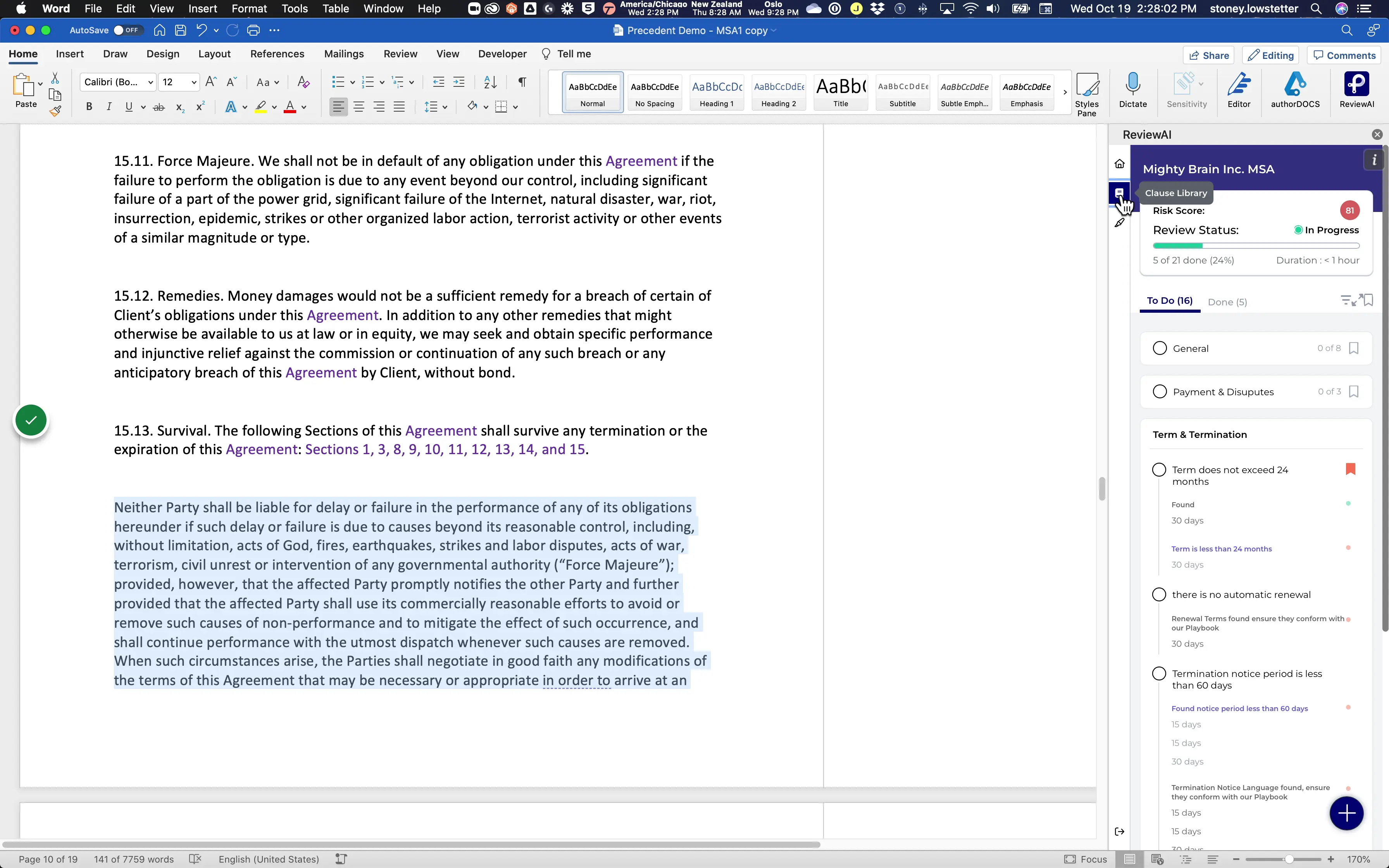Switch to Done (5) tab
The width and height of the screenshot is (1389, 868).
pos(1227,302)
